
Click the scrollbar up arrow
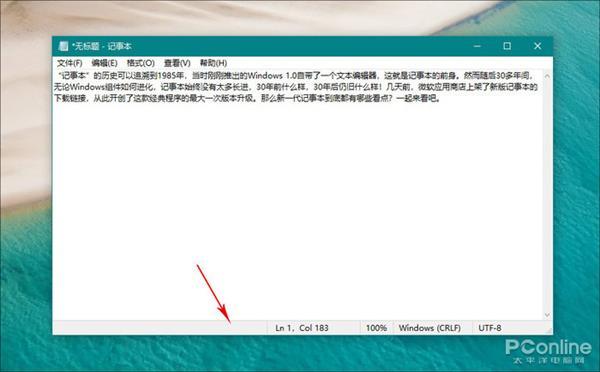547,76
